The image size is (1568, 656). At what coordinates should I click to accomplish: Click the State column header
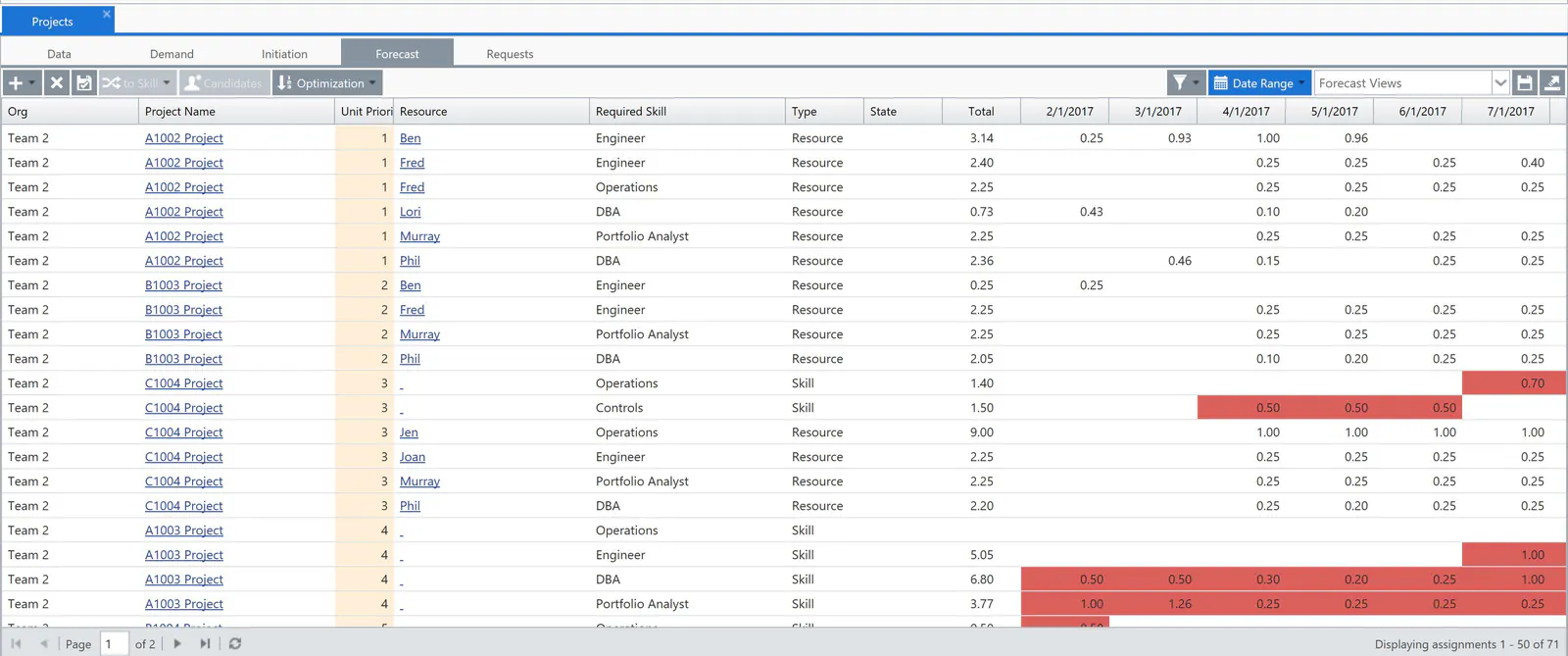click(903, 112)
